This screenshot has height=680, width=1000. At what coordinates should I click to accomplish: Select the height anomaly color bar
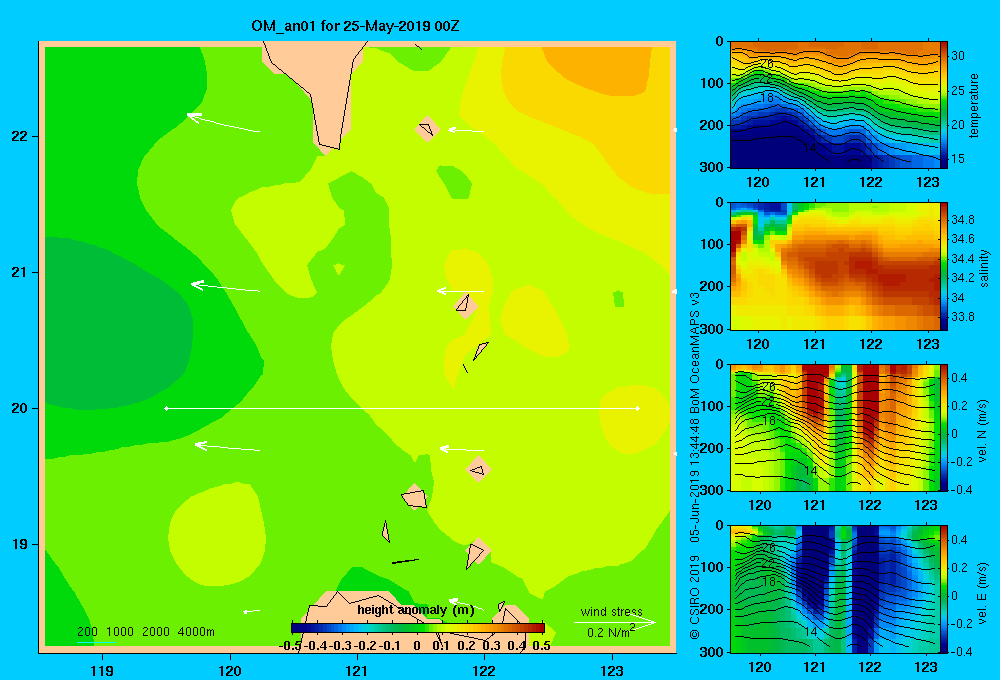pos(418,627)
